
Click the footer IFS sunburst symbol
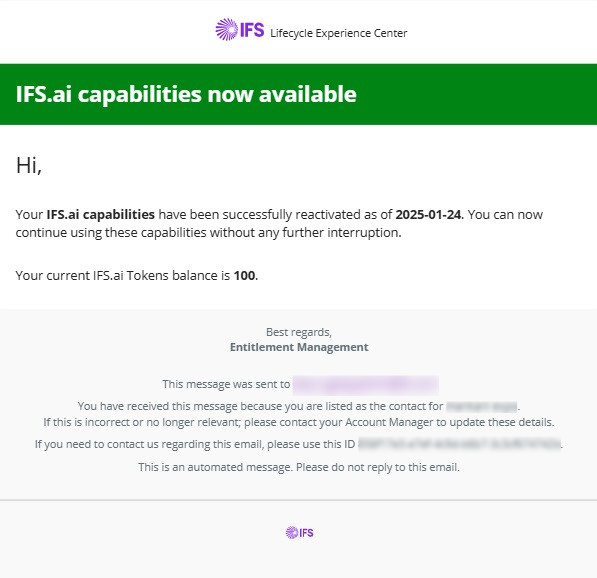[x=292, y=532]
